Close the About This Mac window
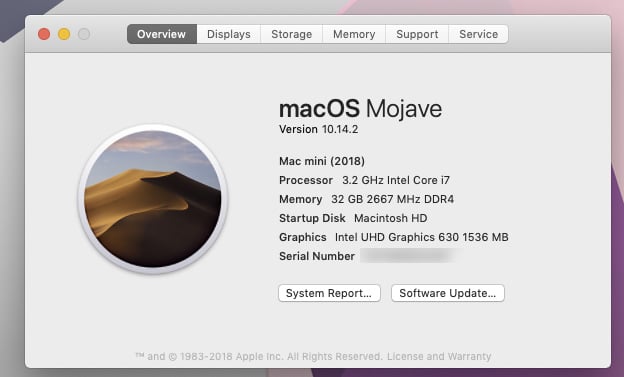 click(44, 34)
